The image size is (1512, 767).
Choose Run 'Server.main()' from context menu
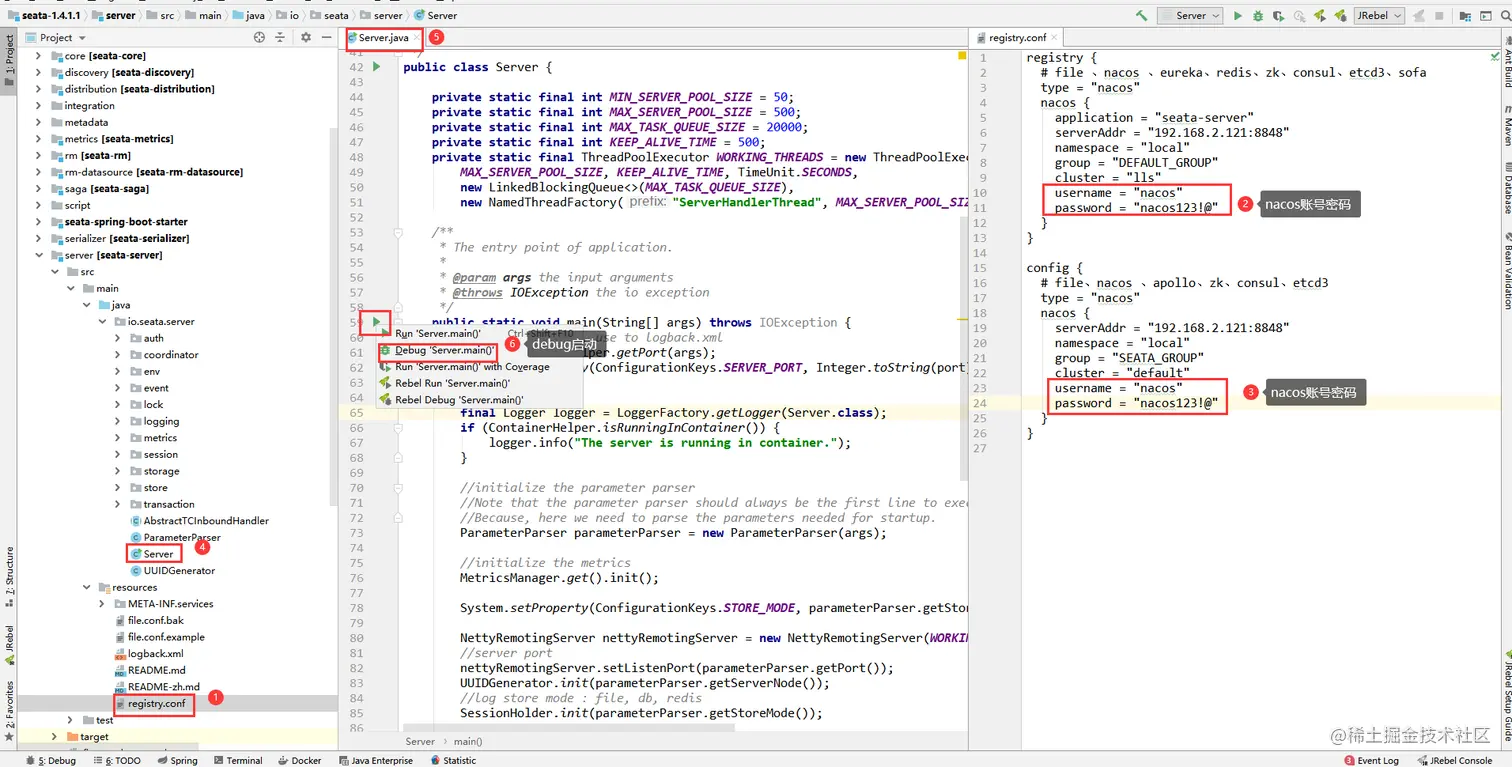pyautogui.click(x=481, y=334)
